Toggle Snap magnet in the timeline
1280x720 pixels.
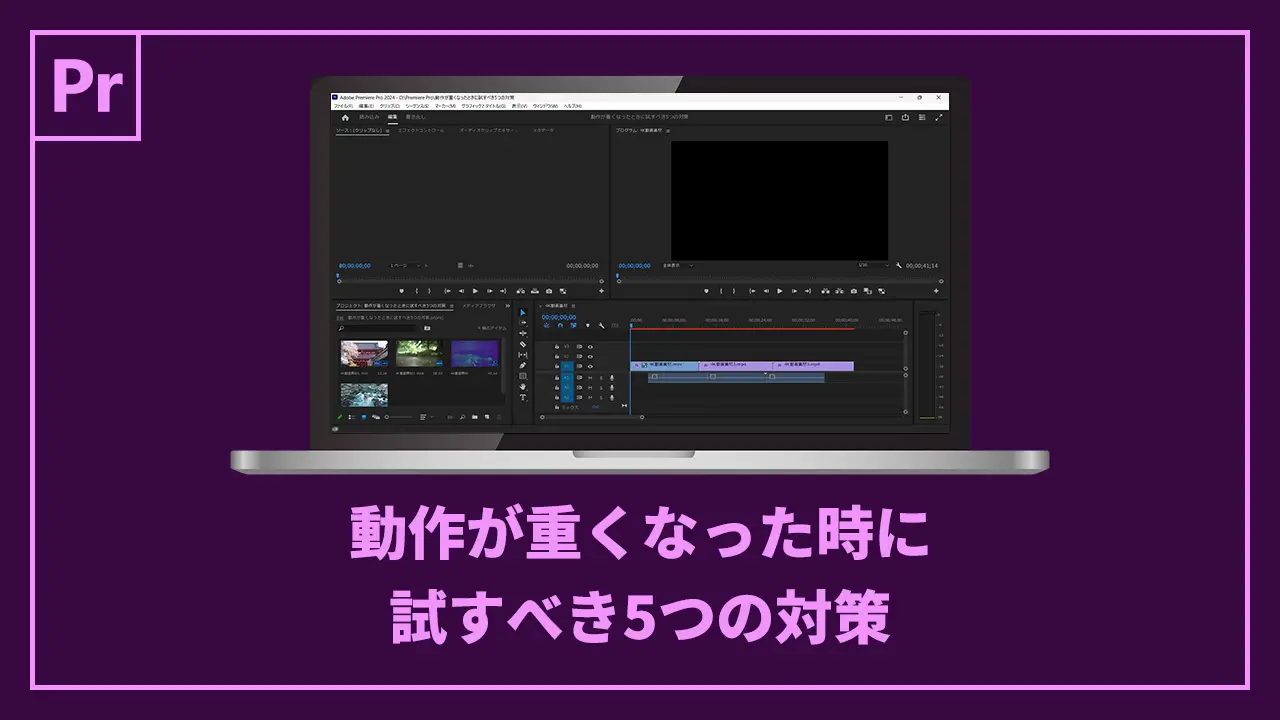click(x=560, y=325)
